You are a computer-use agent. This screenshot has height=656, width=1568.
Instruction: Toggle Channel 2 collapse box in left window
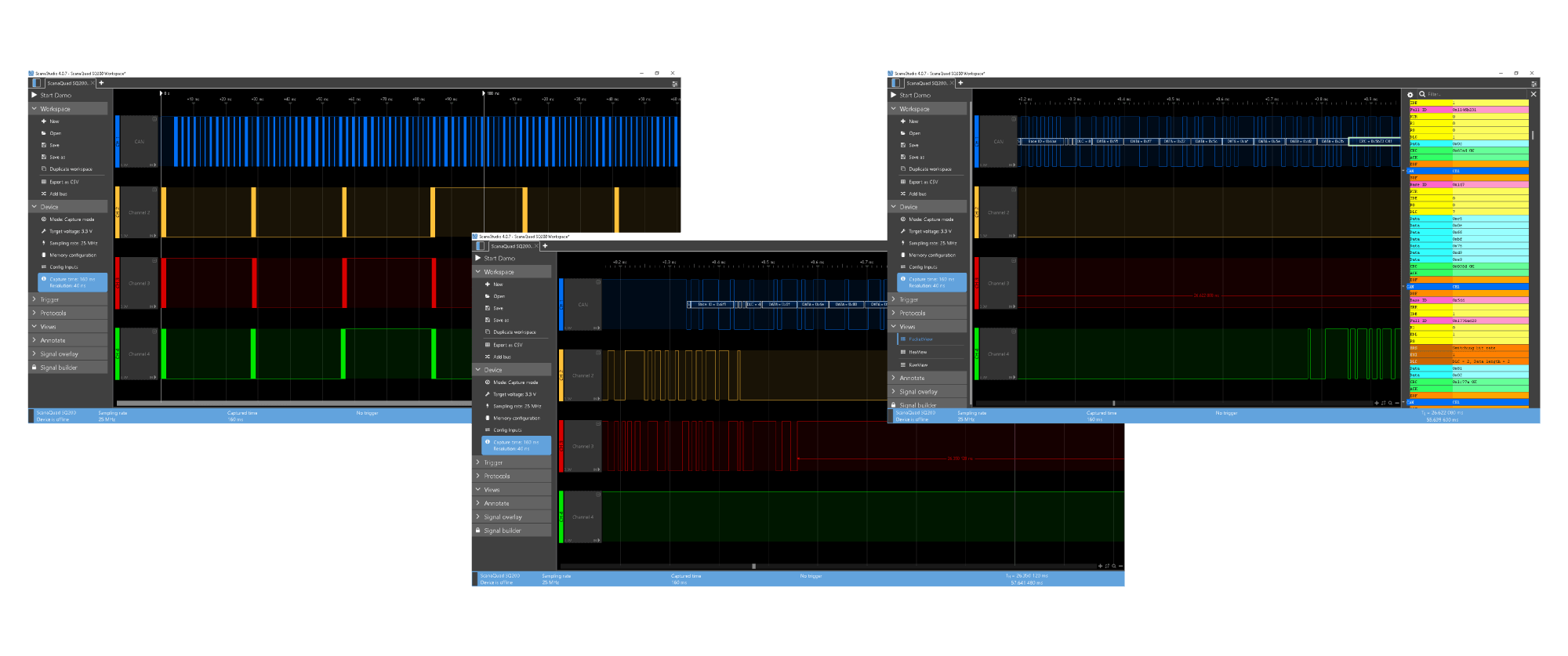tap(154, 190)
